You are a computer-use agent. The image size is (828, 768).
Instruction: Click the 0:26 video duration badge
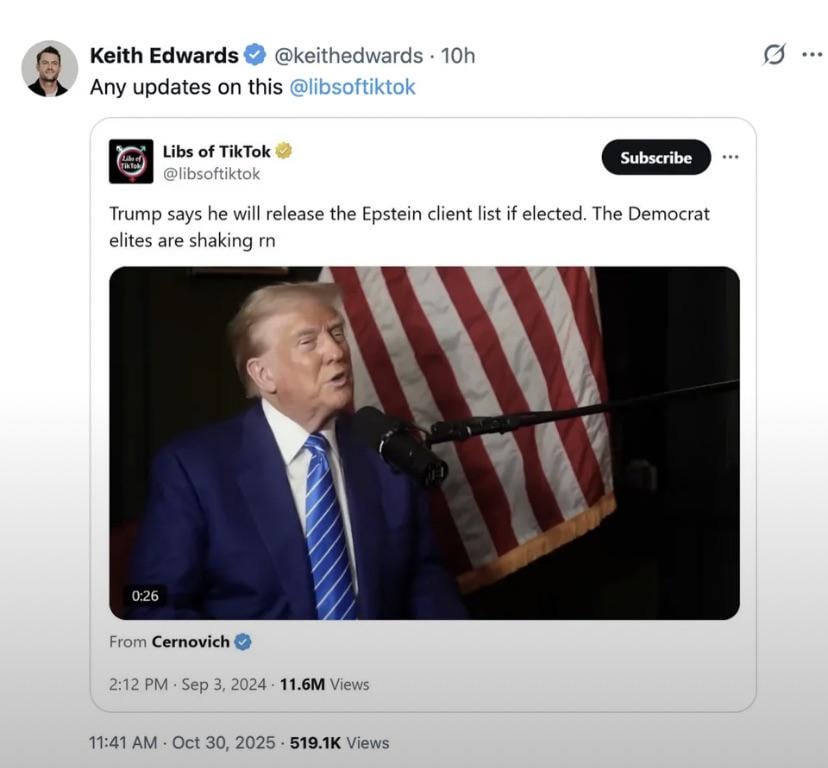[145, 595]
